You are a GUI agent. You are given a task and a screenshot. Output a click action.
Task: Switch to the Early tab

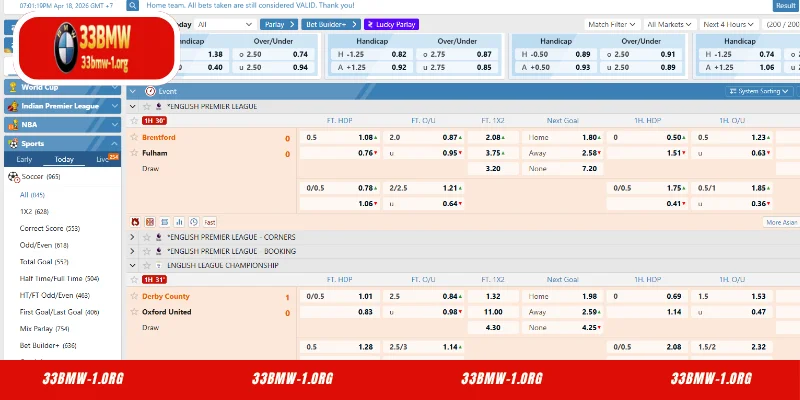click(24, 159)
